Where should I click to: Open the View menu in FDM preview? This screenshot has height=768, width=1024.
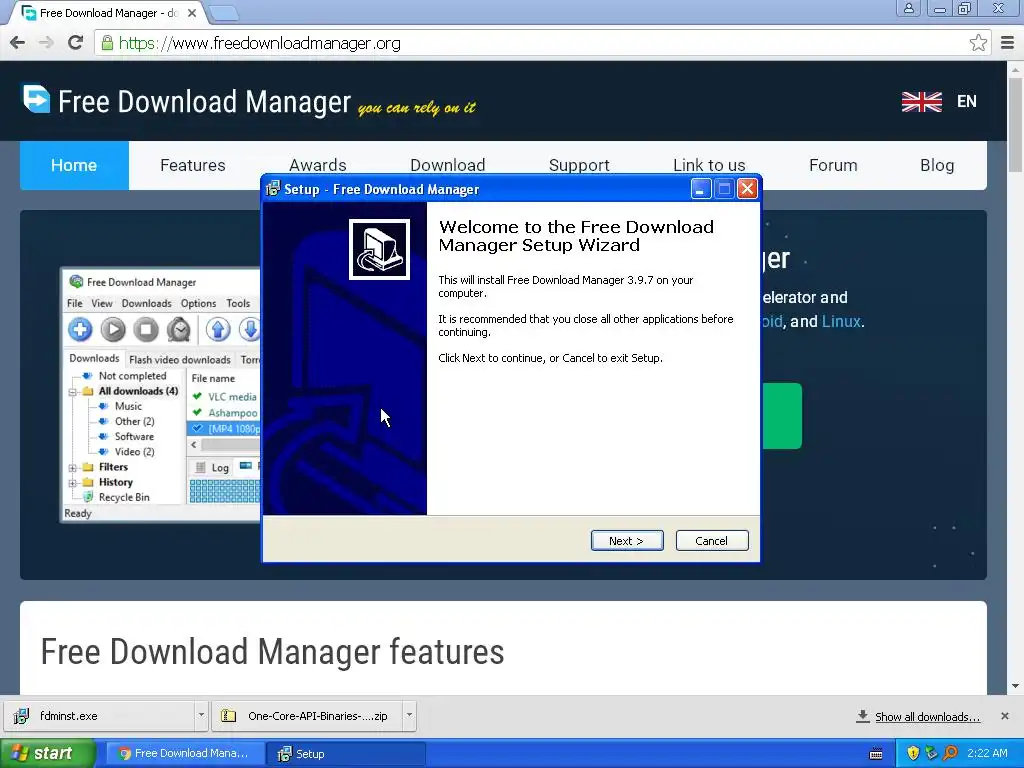[x=102, y=303]
